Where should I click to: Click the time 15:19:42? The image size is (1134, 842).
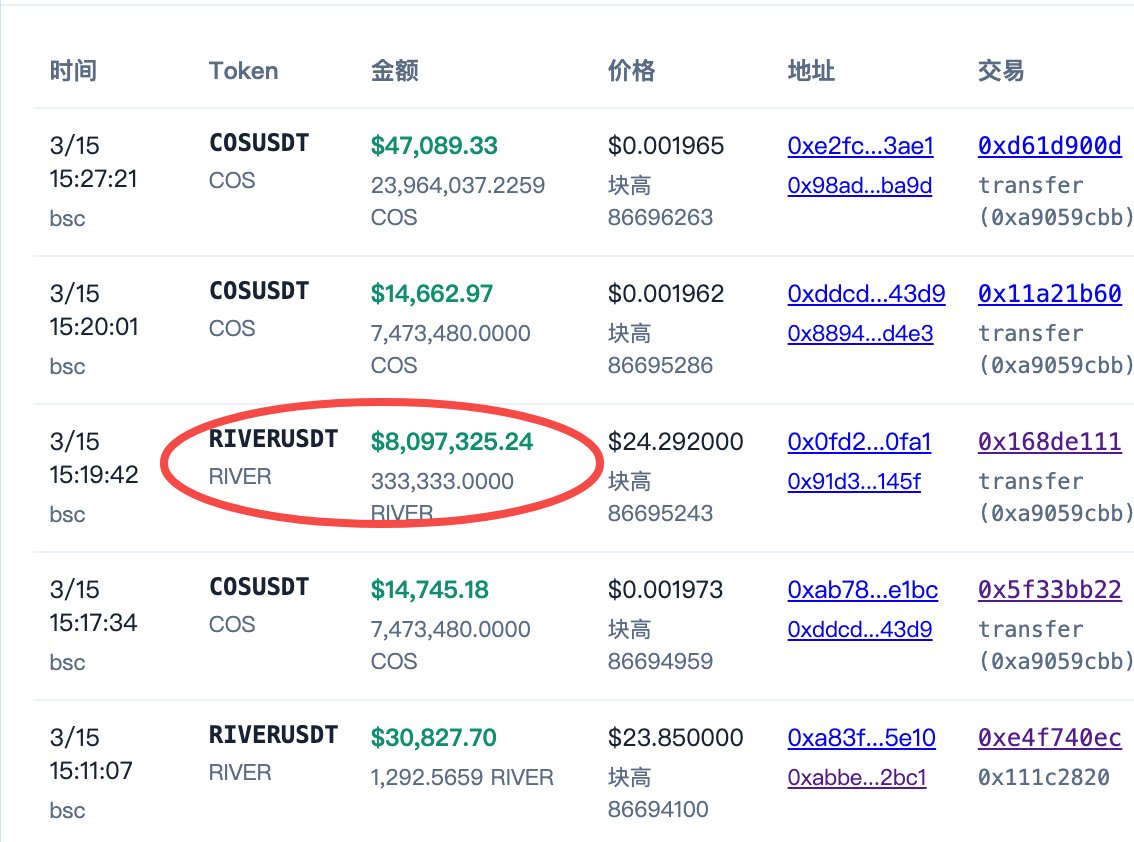pyautogui.click(x=93, y=475)
